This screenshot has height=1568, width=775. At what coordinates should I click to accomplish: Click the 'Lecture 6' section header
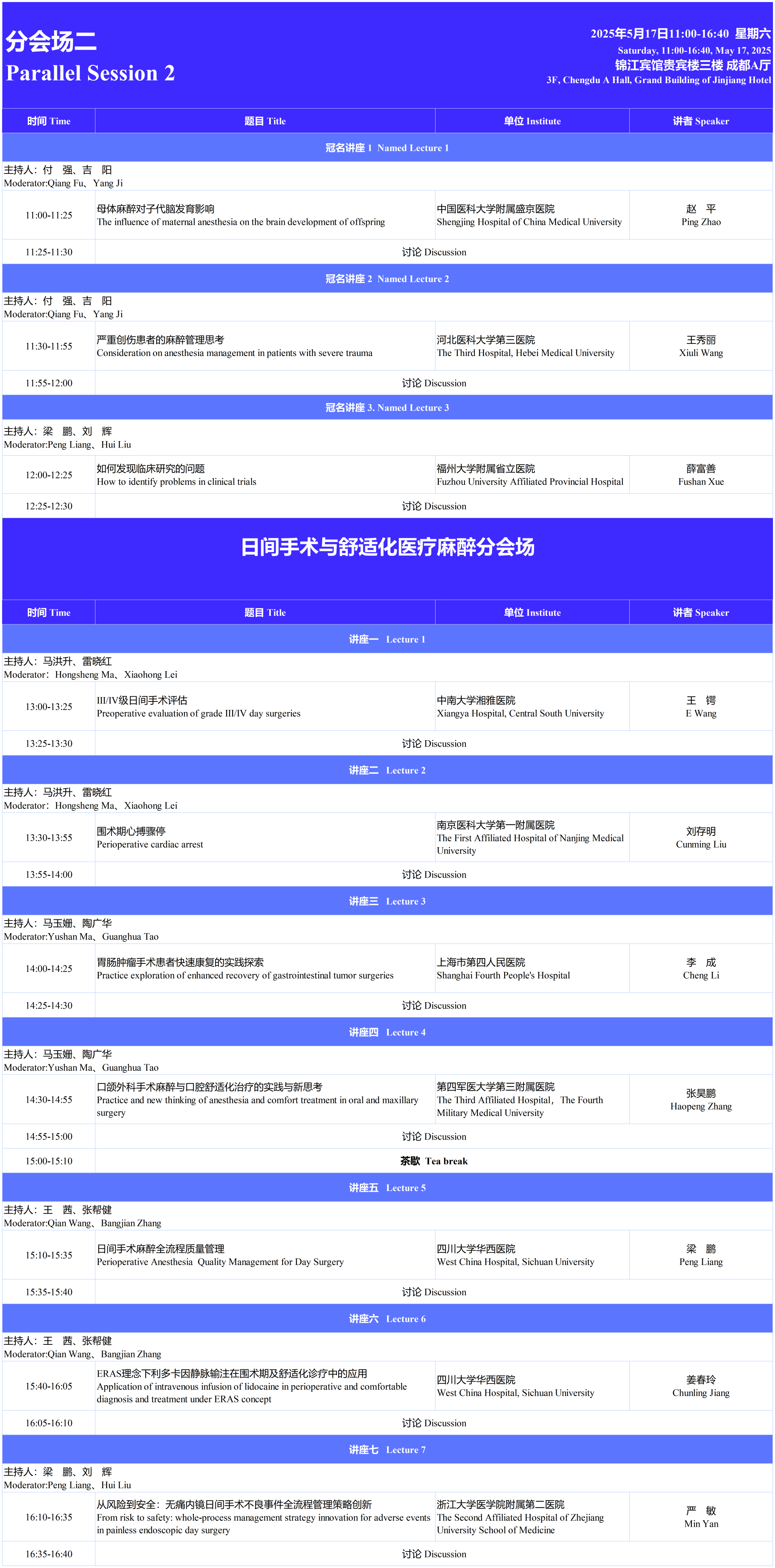[387, 1319]
